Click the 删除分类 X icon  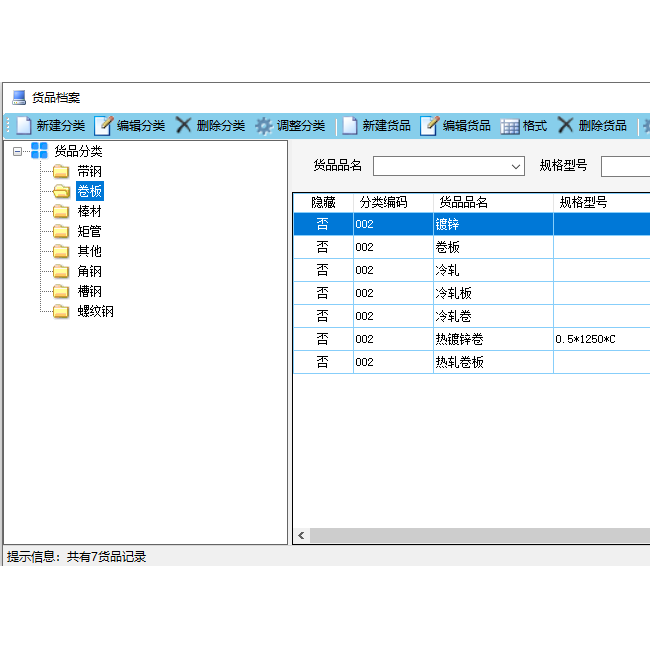click(183, 125)
